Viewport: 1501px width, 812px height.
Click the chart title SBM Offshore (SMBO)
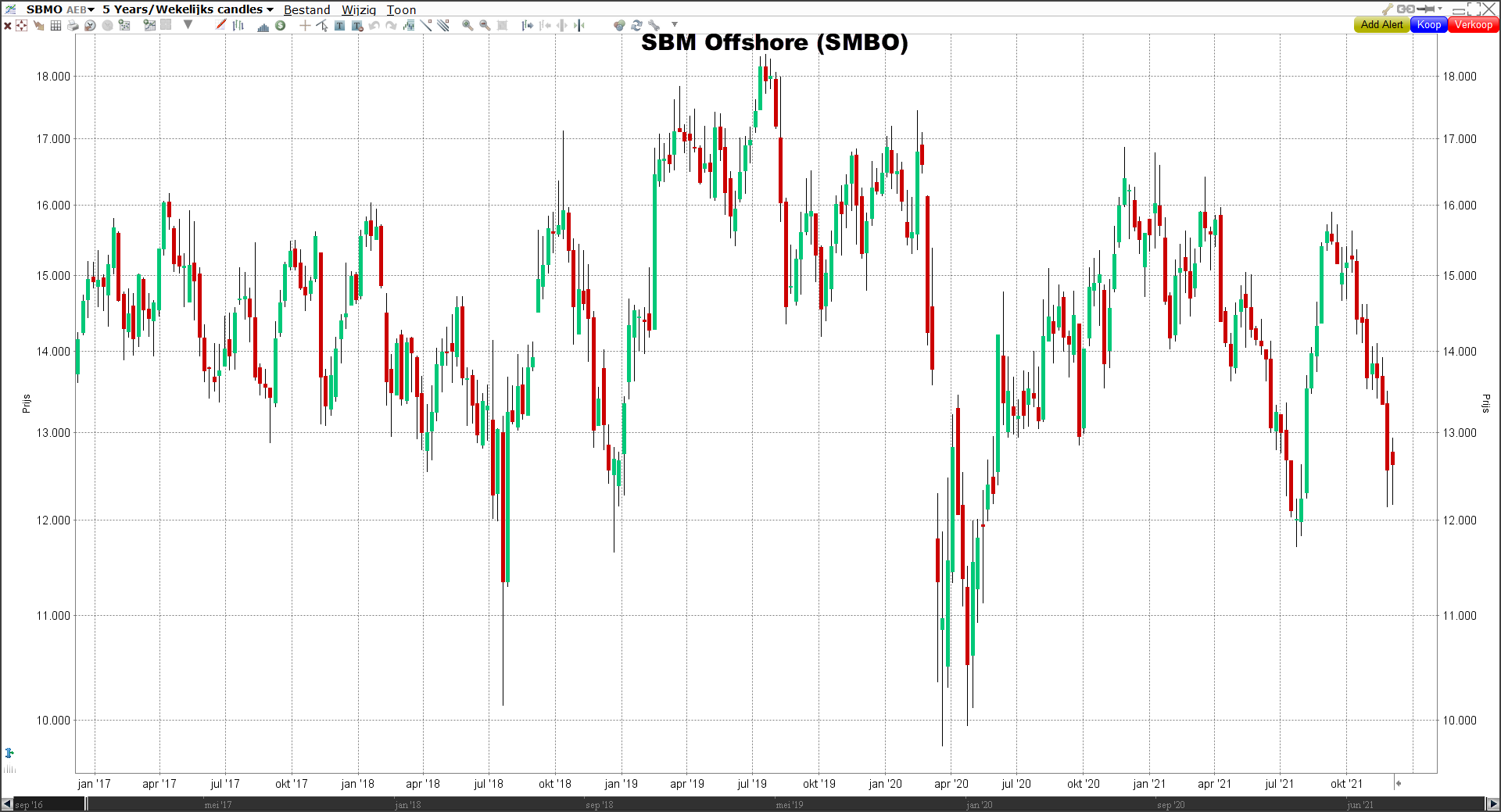pos(775,42)
